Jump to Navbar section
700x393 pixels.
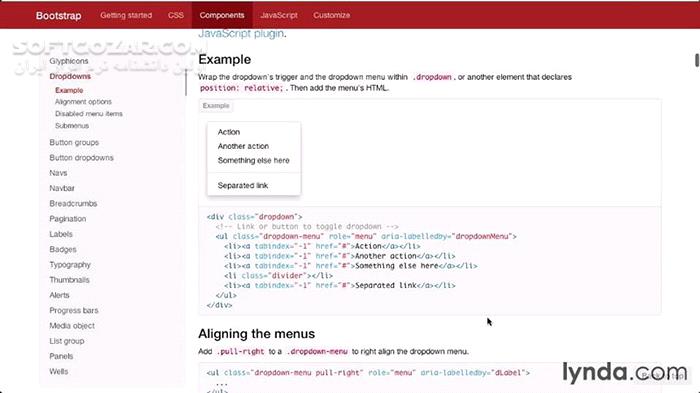[x=62, y=188]
